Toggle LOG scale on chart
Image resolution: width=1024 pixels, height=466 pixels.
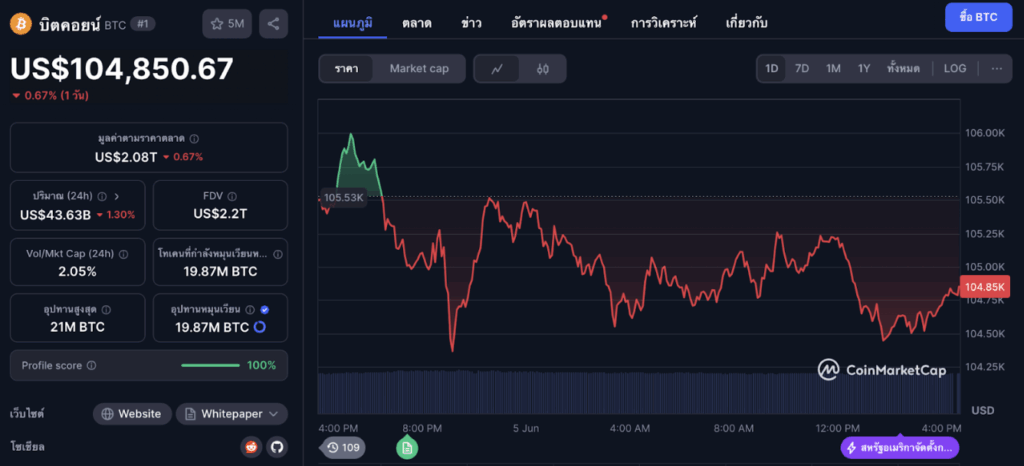(955, 69)
